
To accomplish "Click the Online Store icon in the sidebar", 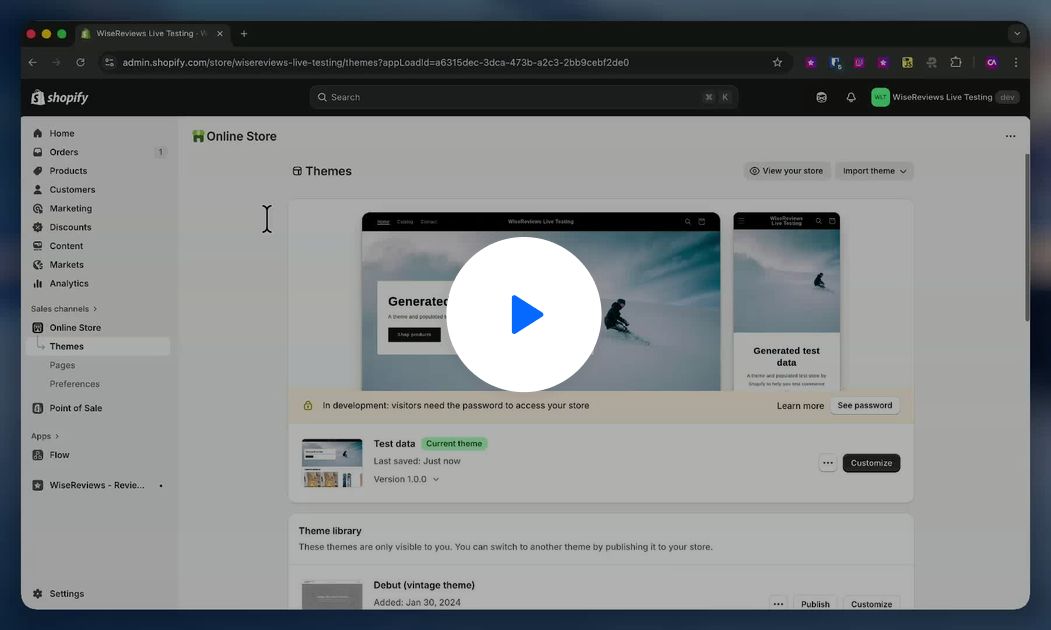I will click(x=38, y=328).
